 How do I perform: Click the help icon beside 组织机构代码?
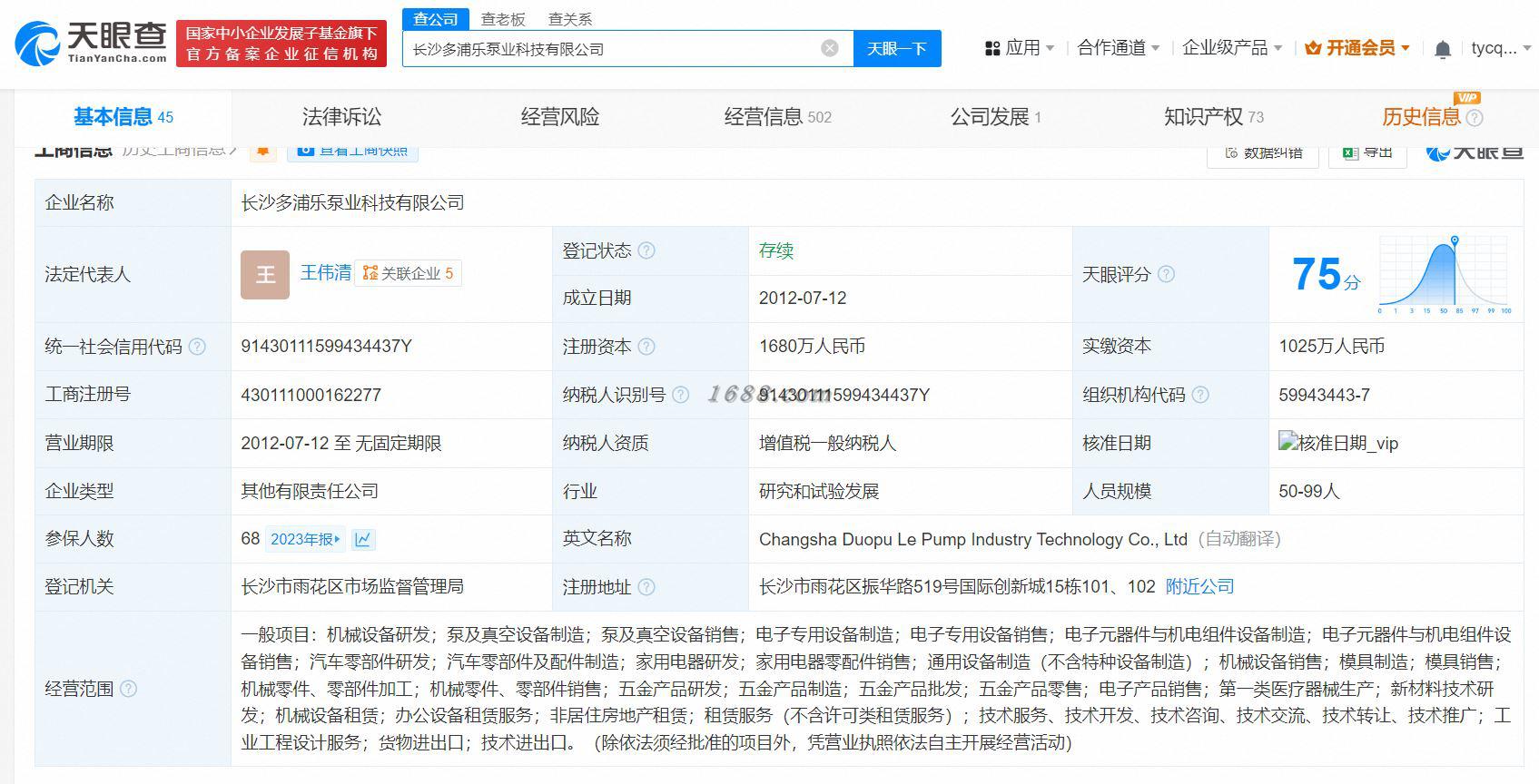(x=1200, y=395)
